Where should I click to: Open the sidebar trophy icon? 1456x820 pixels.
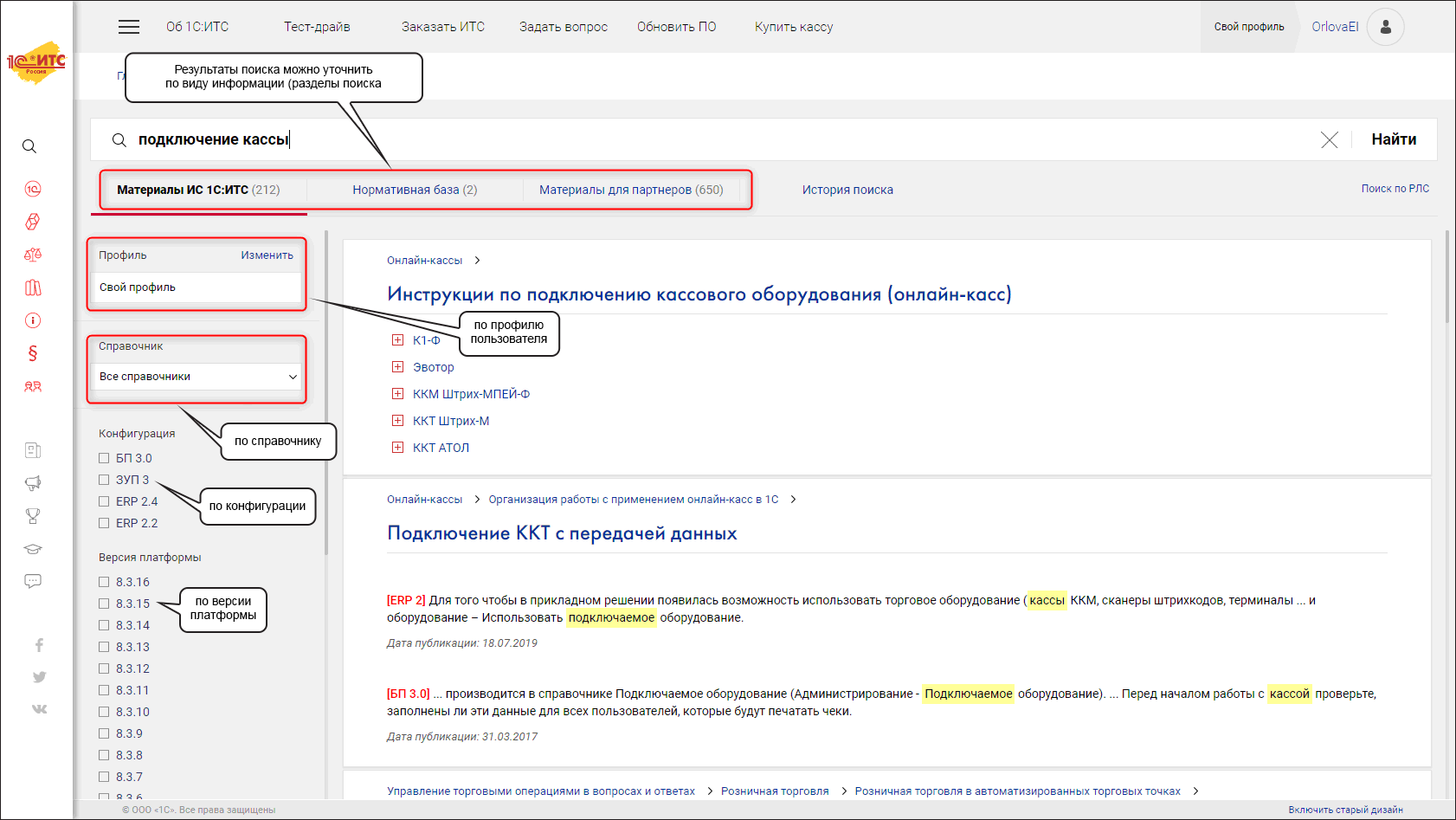(33, 516)
